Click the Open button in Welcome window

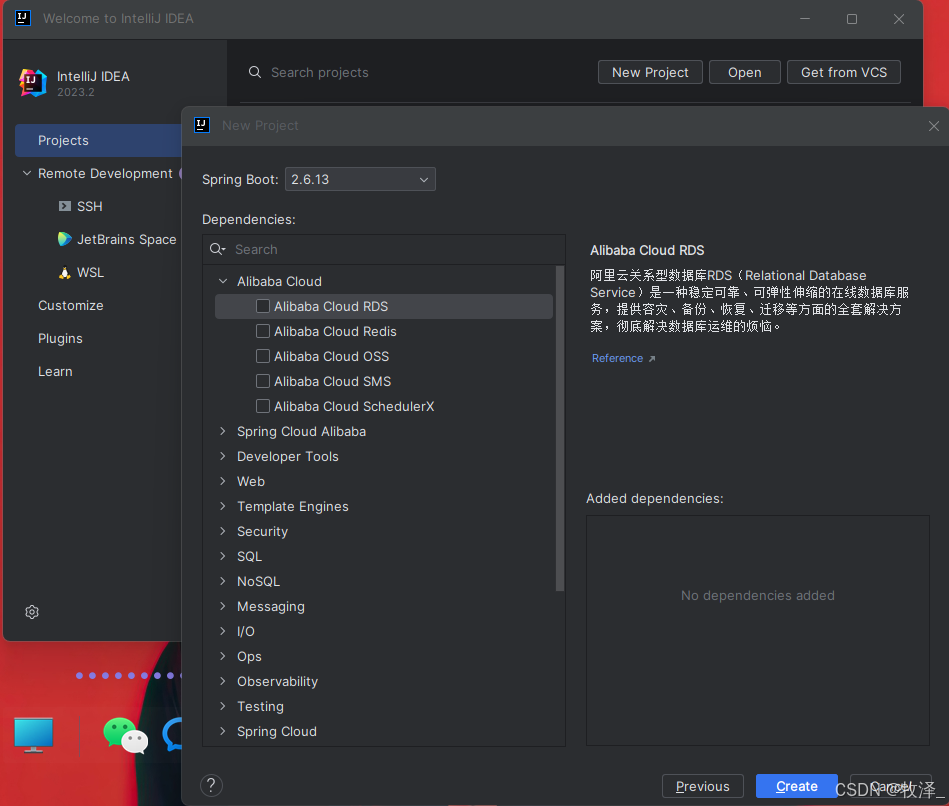(x=744, y=73)
